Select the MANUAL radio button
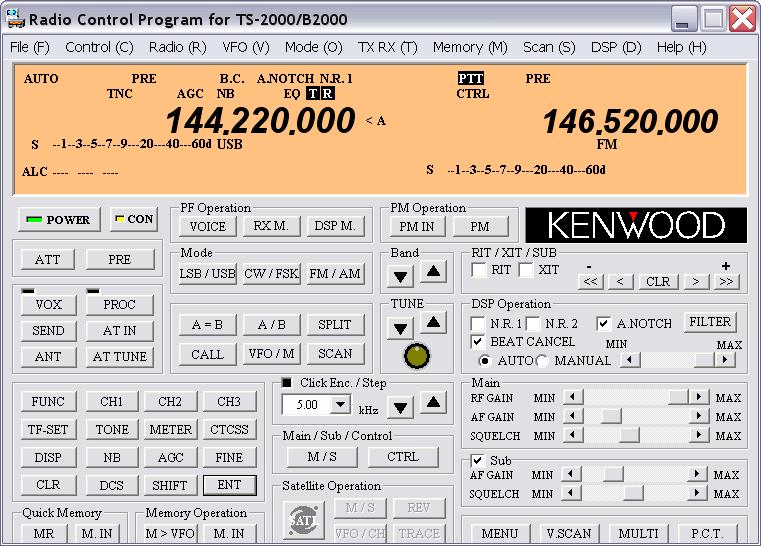 click(x=542, y=361)
